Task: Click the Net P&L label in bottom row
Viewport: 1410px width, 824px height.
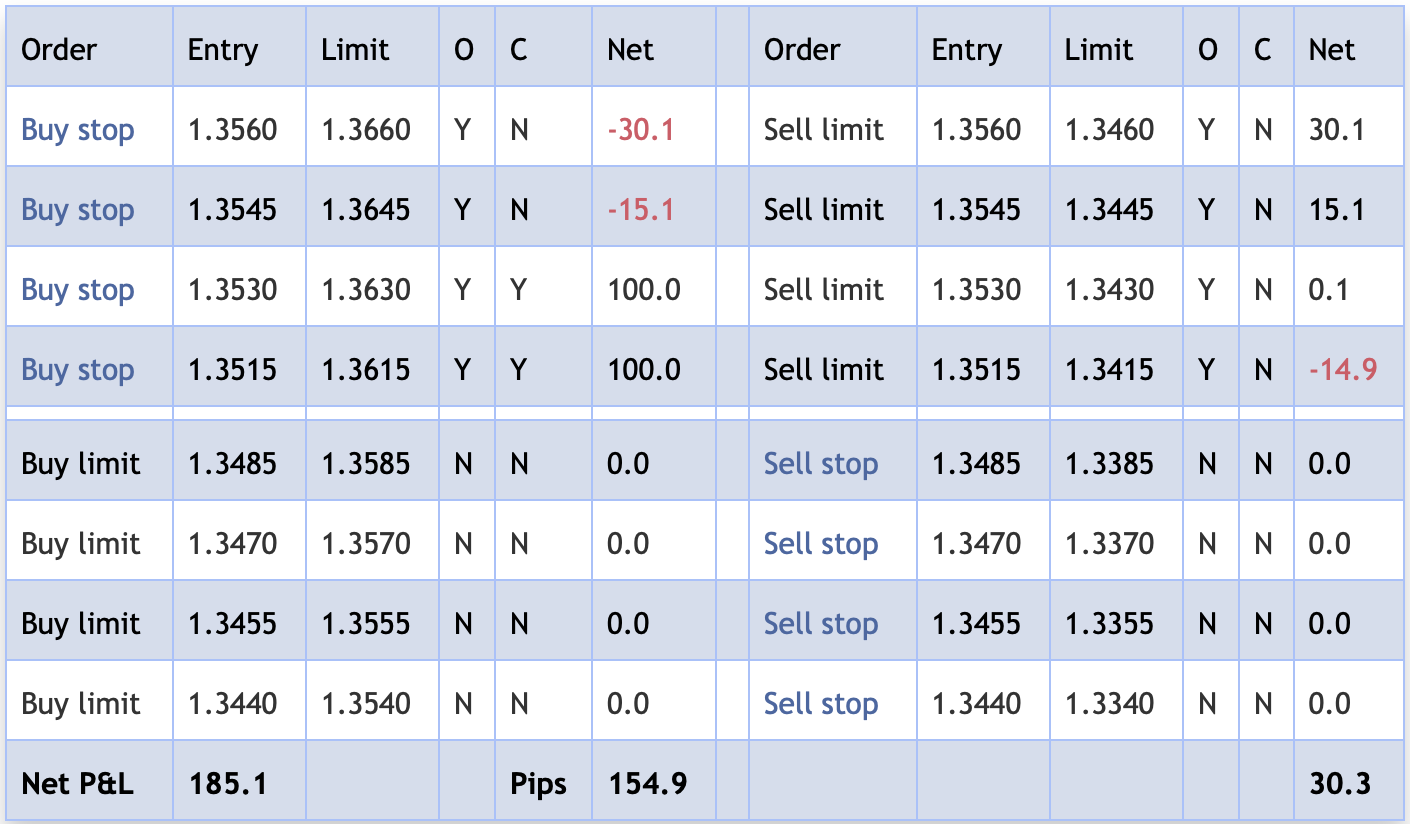Action: 77,783
